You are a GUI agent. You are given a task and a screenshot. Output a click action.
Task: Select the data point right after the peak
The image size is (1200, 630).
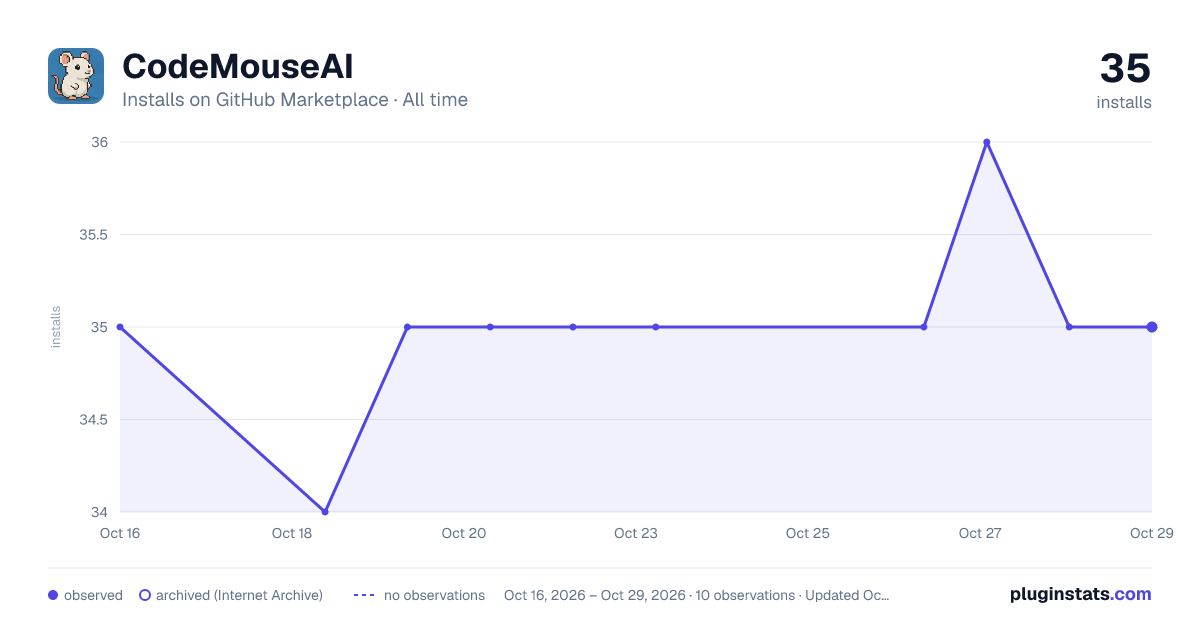1069,327
